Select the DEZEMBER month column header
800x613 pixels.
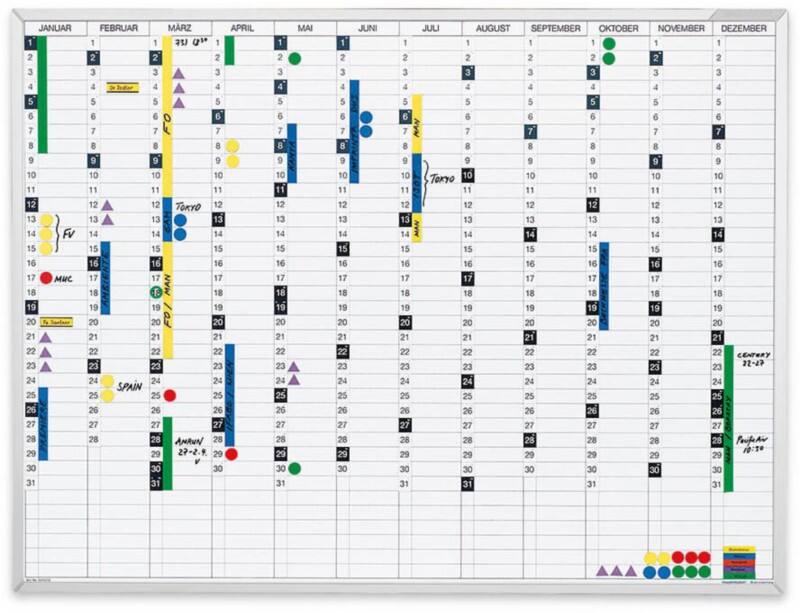click(x=742, y=28)
